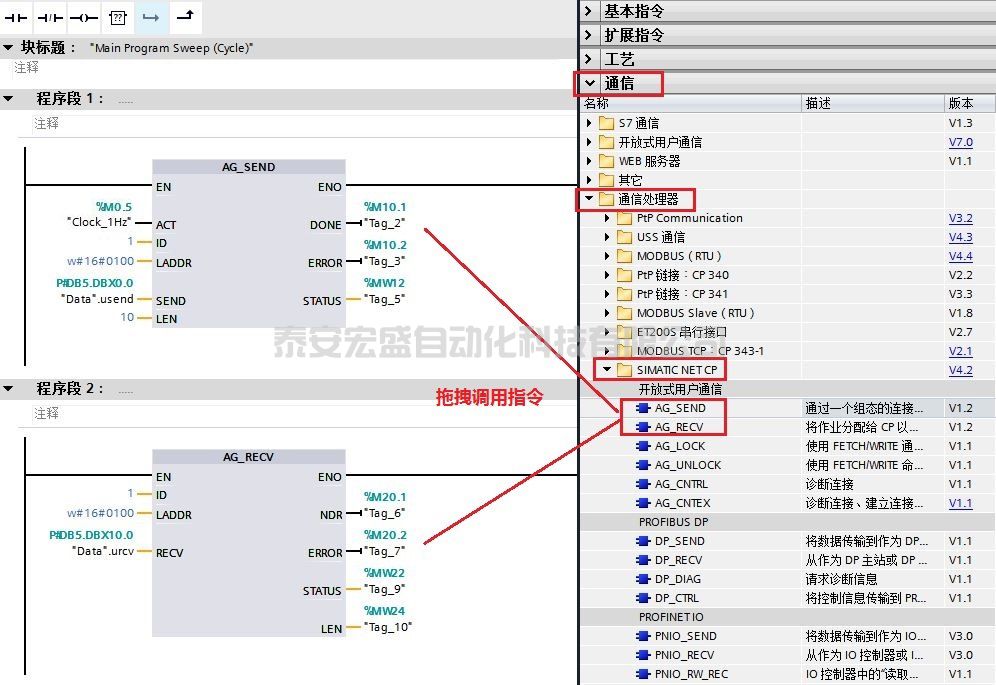This screenshot has width=996, height=685.
Task: Collapse the SIMATIC NET CP folder
Action: (606, 370)
